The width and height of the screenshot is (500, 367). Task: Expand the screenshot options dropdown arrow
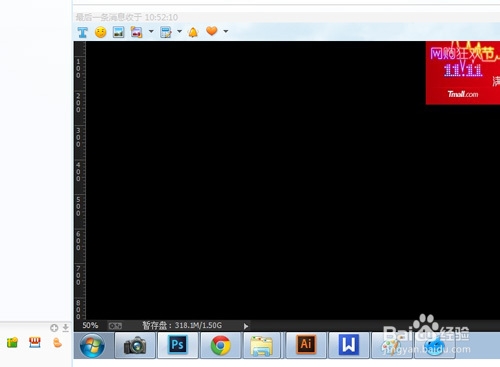(x=151, y=31)
